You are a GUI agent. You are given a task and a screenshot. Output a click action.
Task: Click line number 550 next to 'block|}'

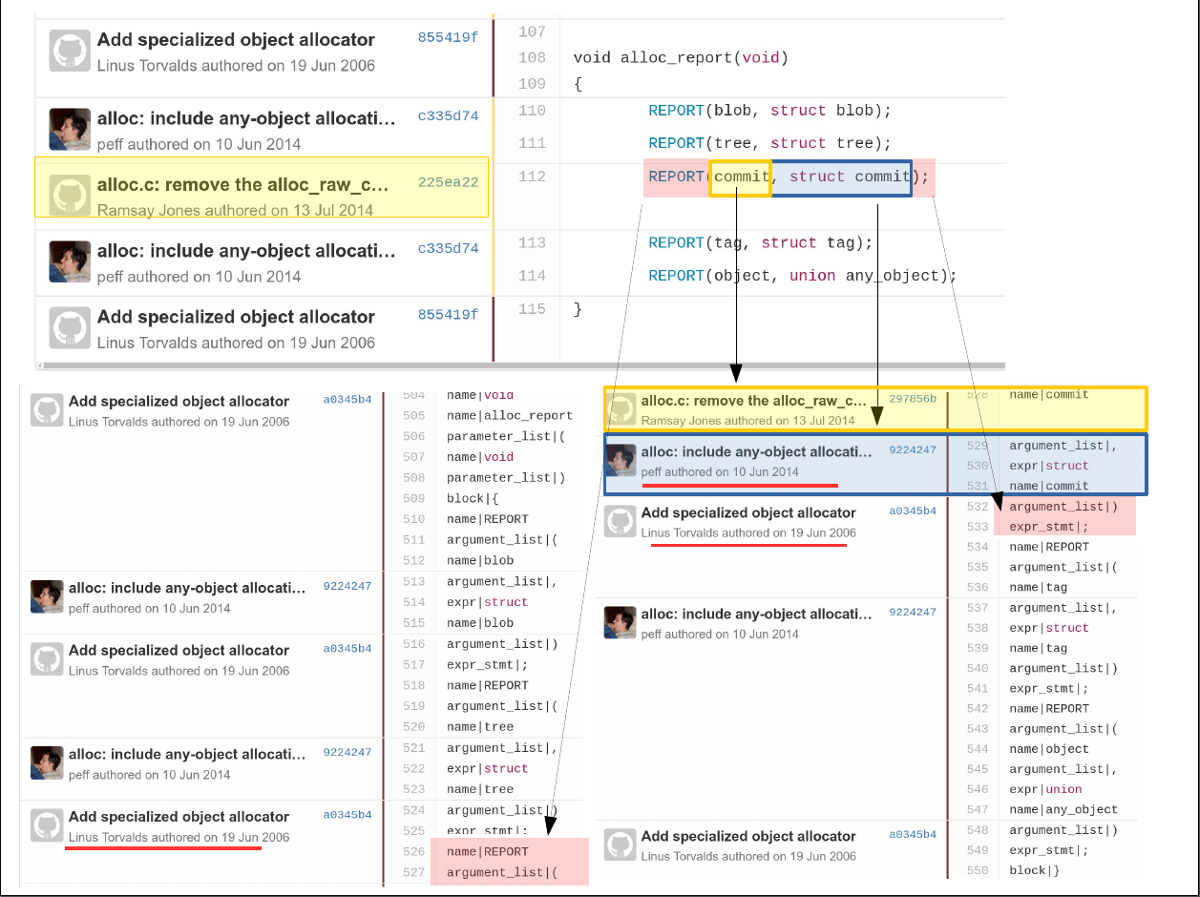[x=977, y=870]
